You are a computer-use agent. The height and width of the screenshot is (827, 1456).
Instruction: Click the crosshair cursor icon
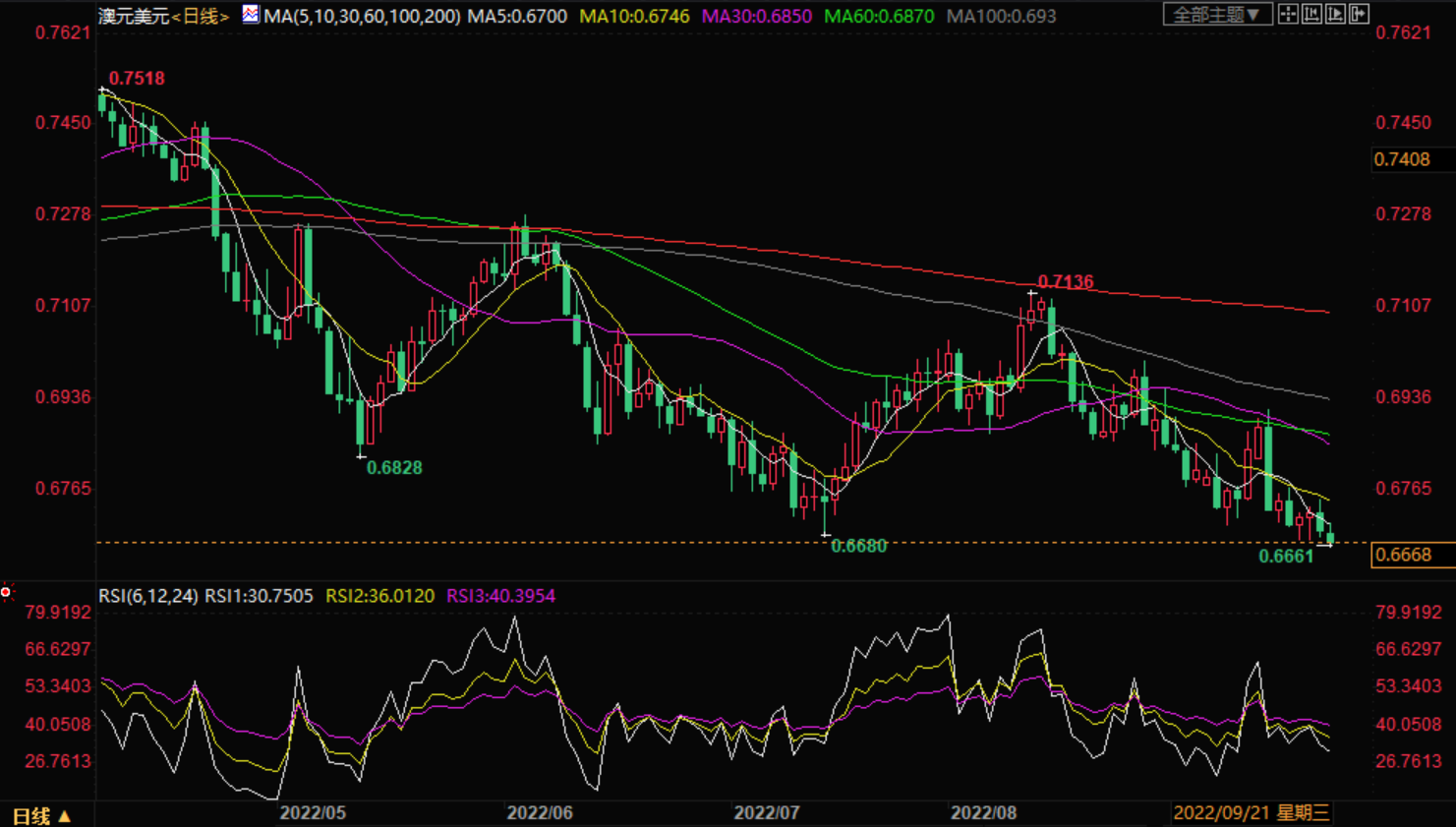1288,14
